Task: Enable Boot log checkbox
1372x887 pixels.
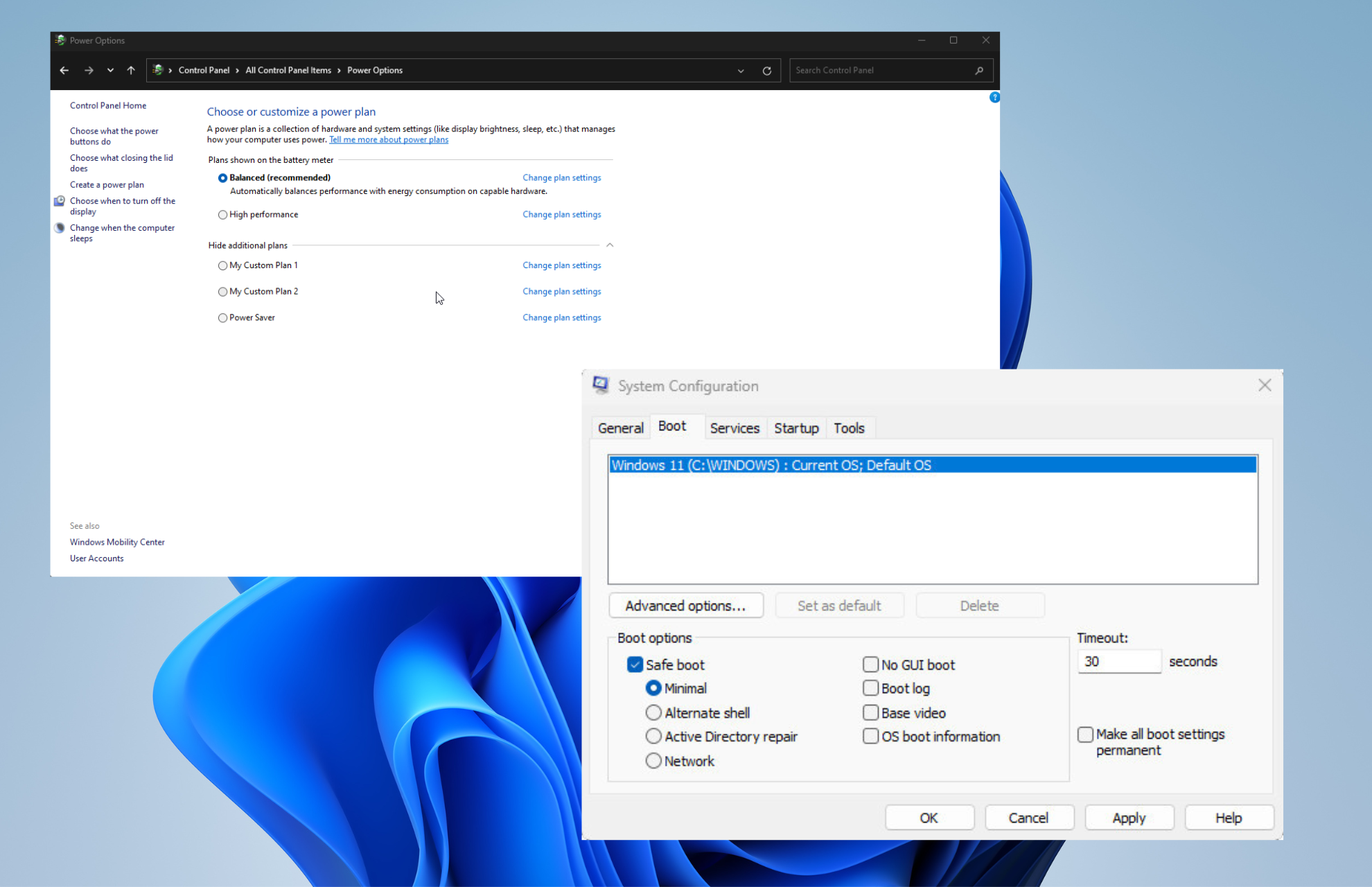Action: pyautogui.click(x=870, y=688)
